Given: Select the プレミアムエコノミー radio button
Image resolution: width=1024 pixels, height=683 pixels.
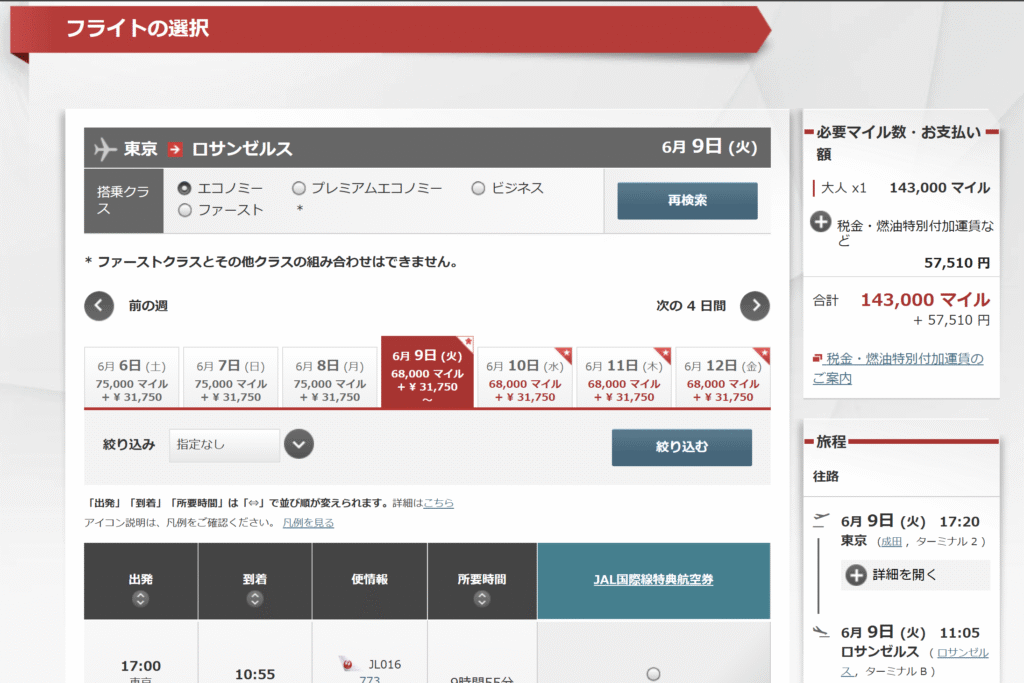Looking at the screenshot, I should point(298,188).
